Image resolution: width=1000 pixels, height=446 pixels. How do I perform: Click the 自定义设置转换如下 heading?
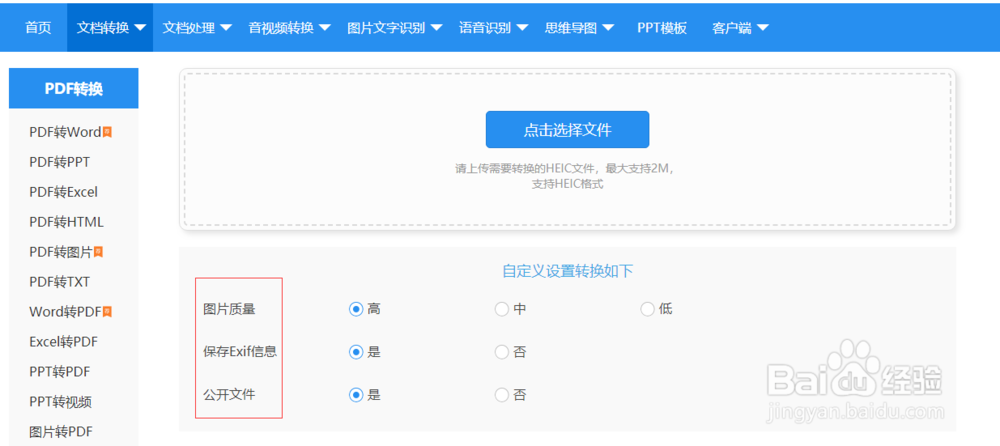click(x=568, y=271)
